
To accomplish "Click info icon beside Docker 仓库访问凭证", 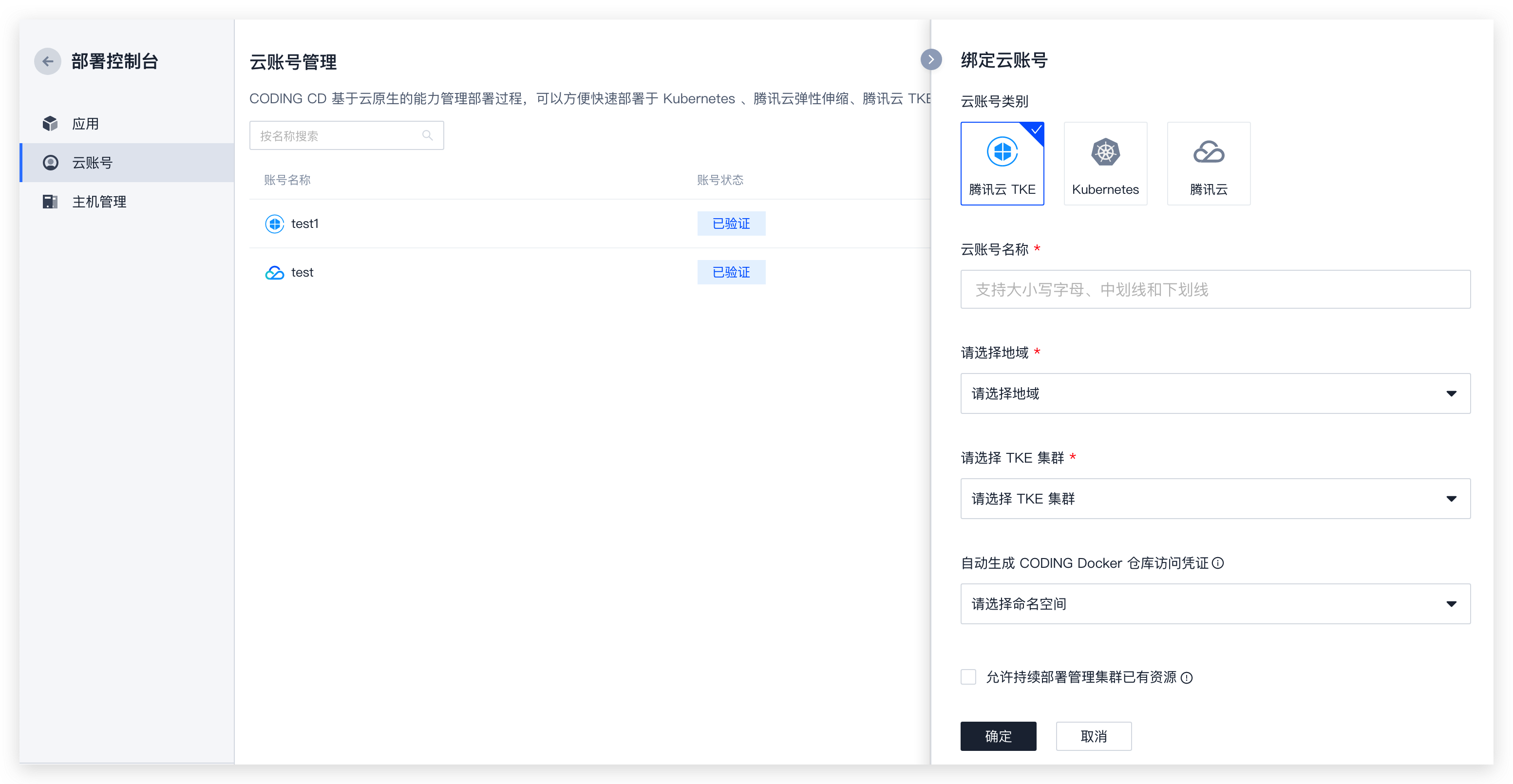I will pos(1218,563).
